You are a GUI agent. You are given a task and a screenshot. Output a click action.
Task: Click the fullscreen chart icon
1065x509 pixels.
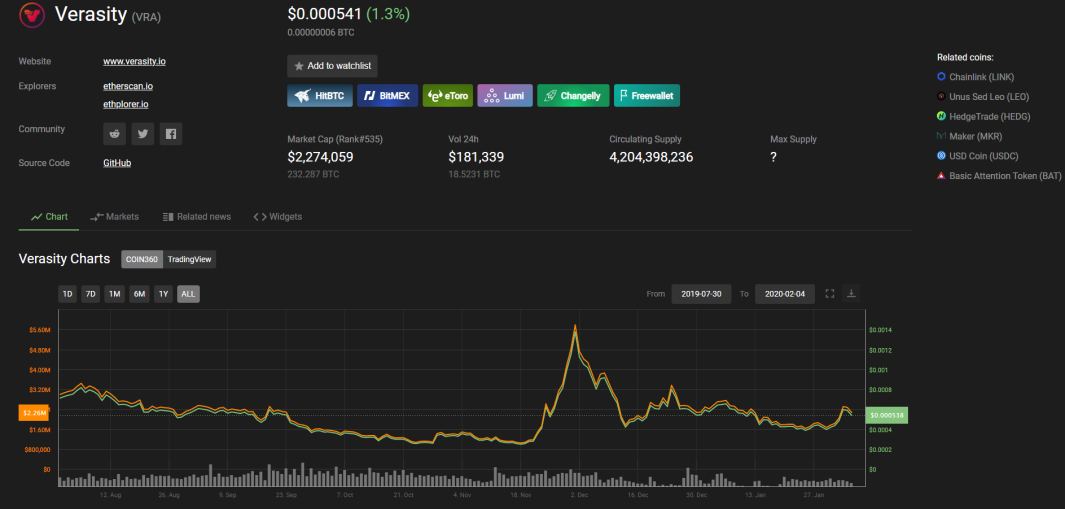point(830,294)
